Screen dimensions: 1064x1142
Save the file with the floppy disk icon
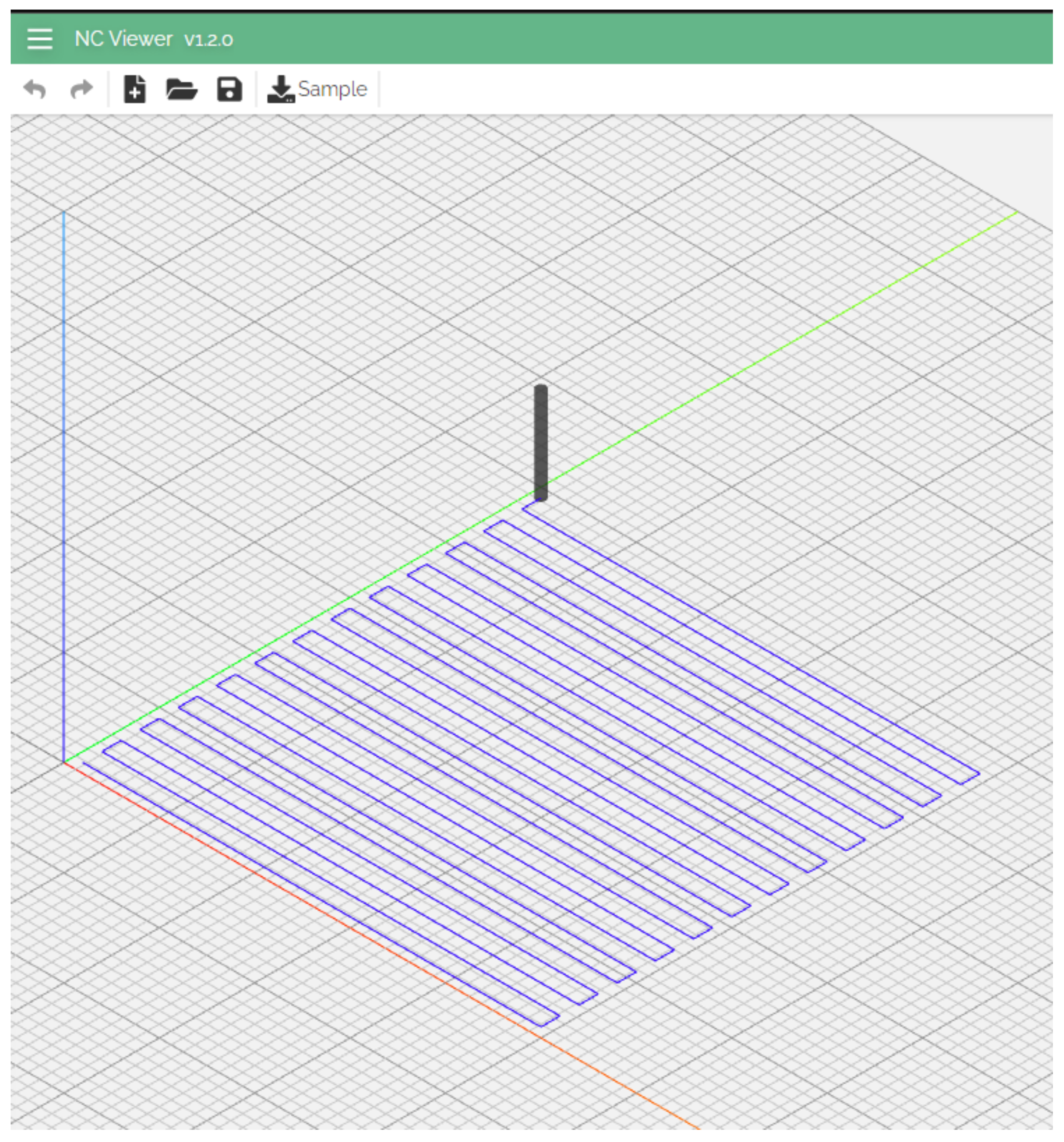[x=229, y=89]
